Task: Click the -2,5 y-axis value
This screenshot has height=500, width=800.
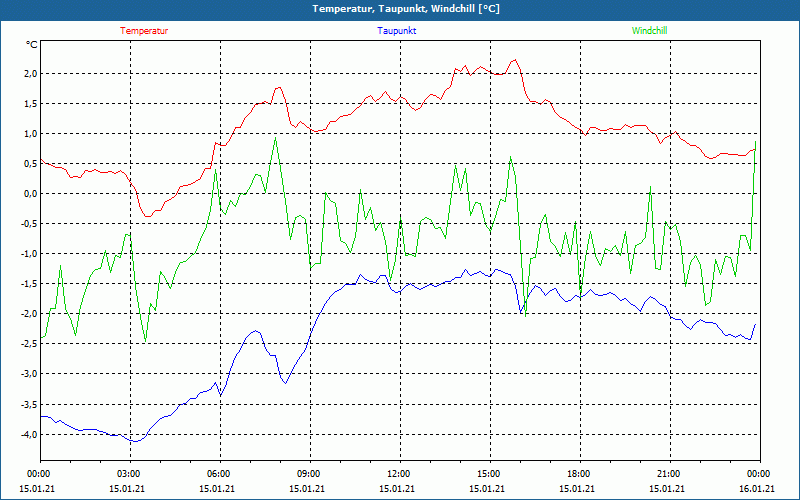Action: point(29,344)
